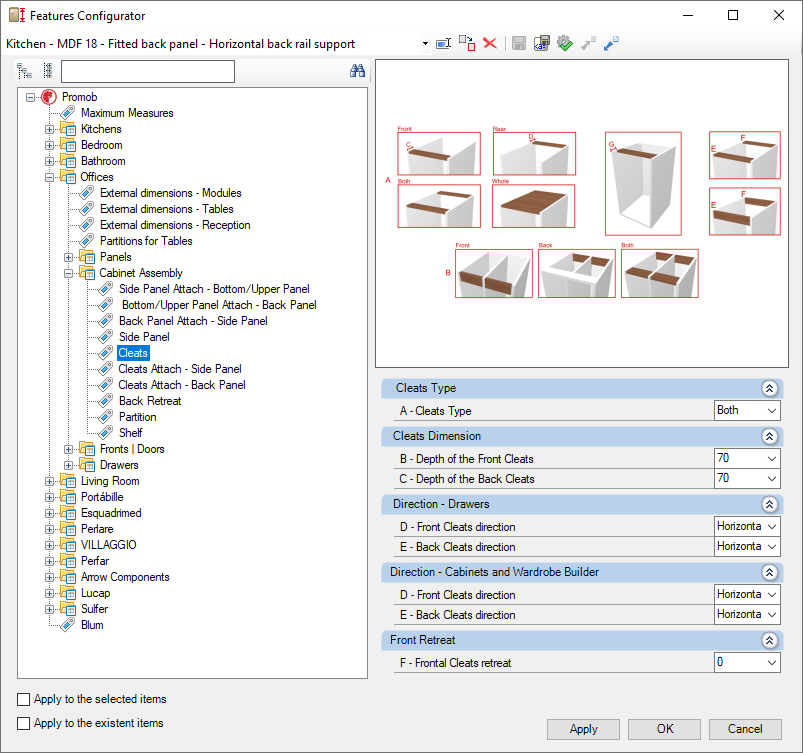Select the highlighted Cleats tree item
This screenshot has width=803, height=753.
tap(133, 353)
